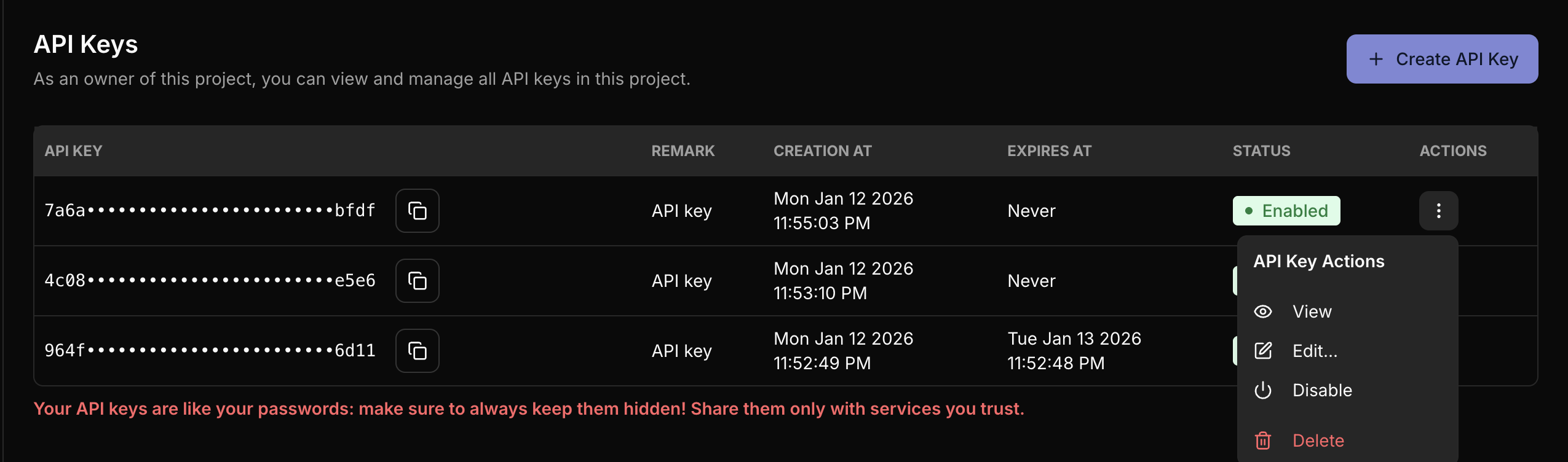Click the API KEY column header
This screenshot has height=462, width=1568.
73,151
